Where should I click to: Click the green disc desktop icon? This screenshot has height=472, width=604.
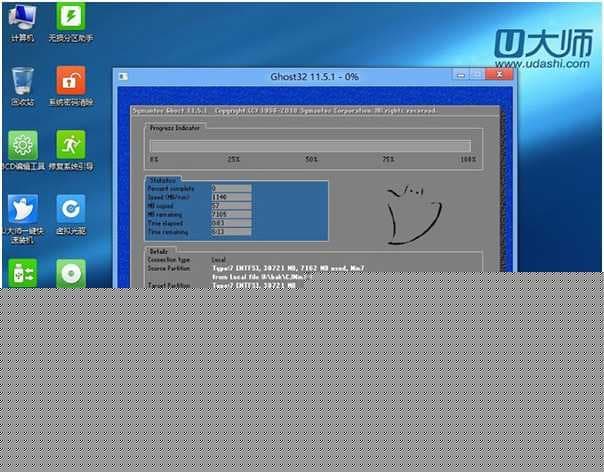[x=70, y=271]
